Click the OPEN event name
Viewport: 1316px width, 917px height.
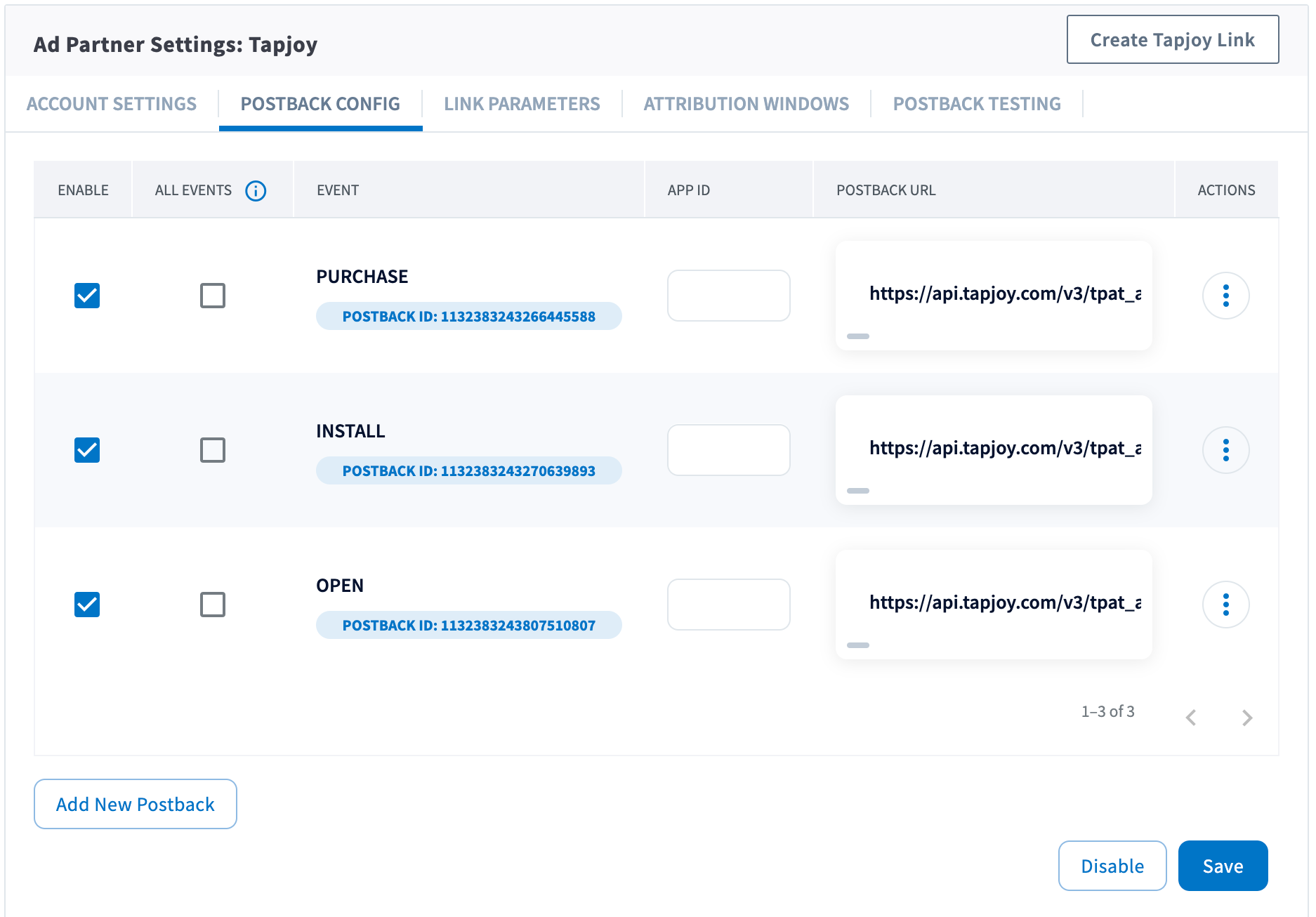tap(340, 586)
